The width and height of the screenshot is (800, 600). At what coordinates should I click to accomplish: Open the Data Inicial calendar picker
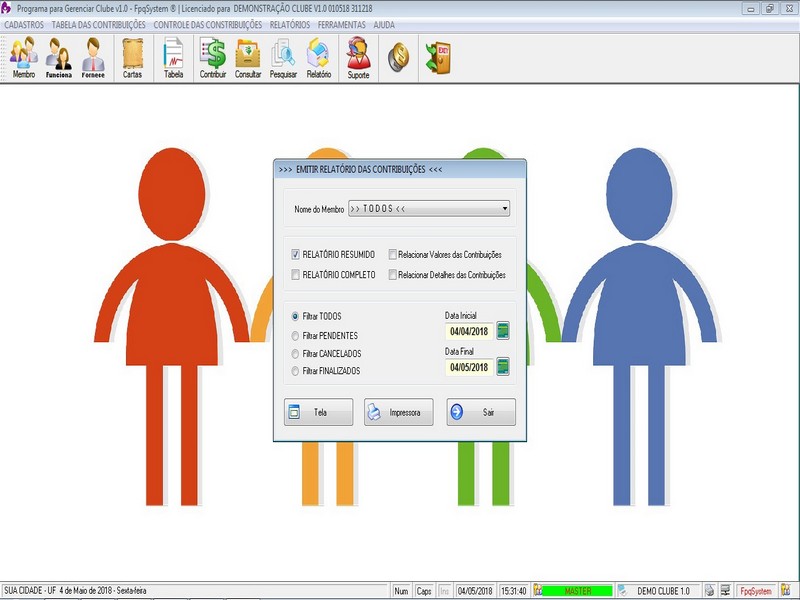(x=503, y=331)
